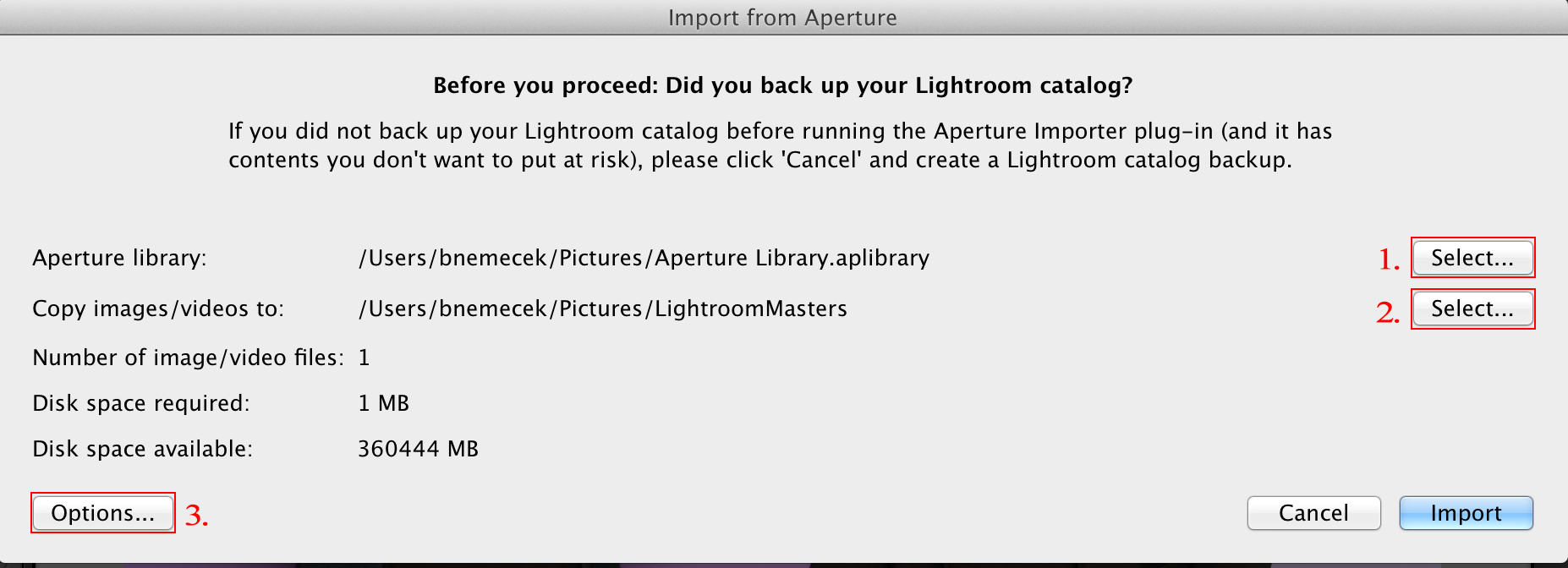Click Select button beside Copy images/videos to
This screenshot has height=568, width=1568.
pos(1472,309)
